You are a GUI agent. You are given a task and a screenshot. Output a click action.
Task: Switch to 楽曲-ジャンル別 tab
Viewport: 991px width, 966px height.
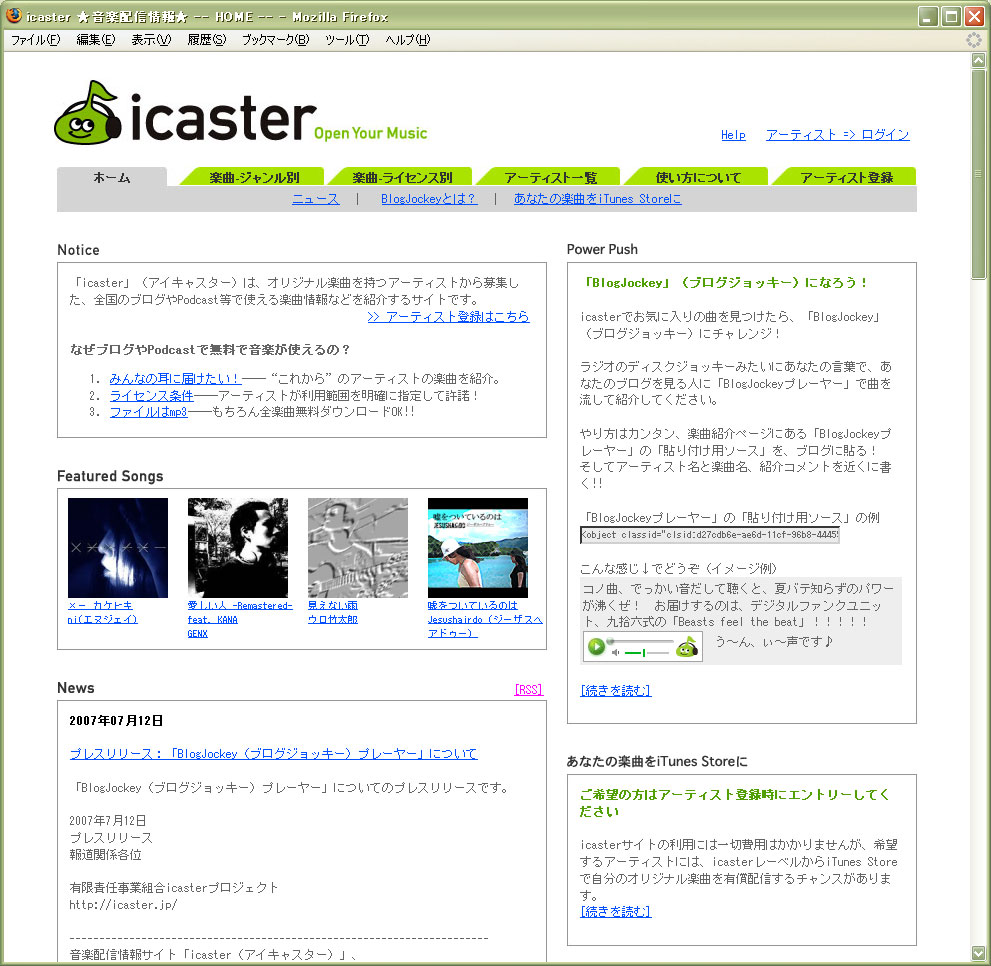(253, 177)
